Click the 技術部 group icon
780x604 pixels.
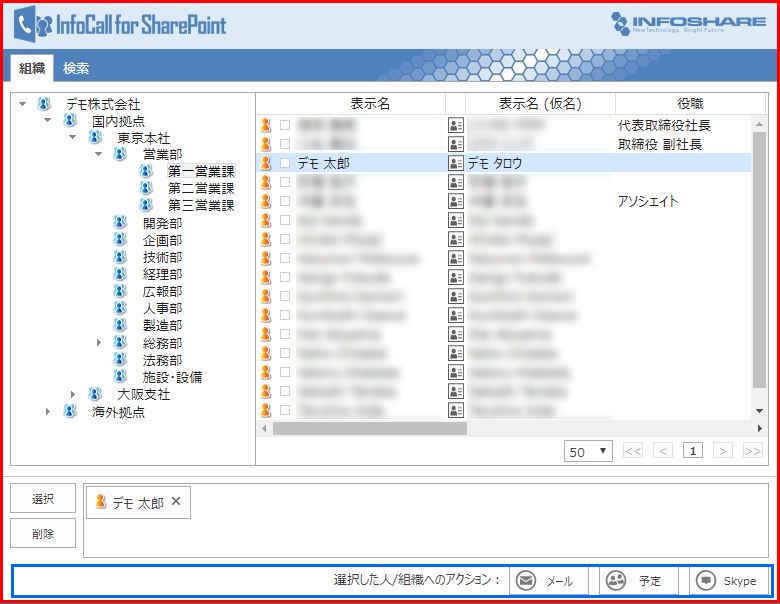click(120, 257)
